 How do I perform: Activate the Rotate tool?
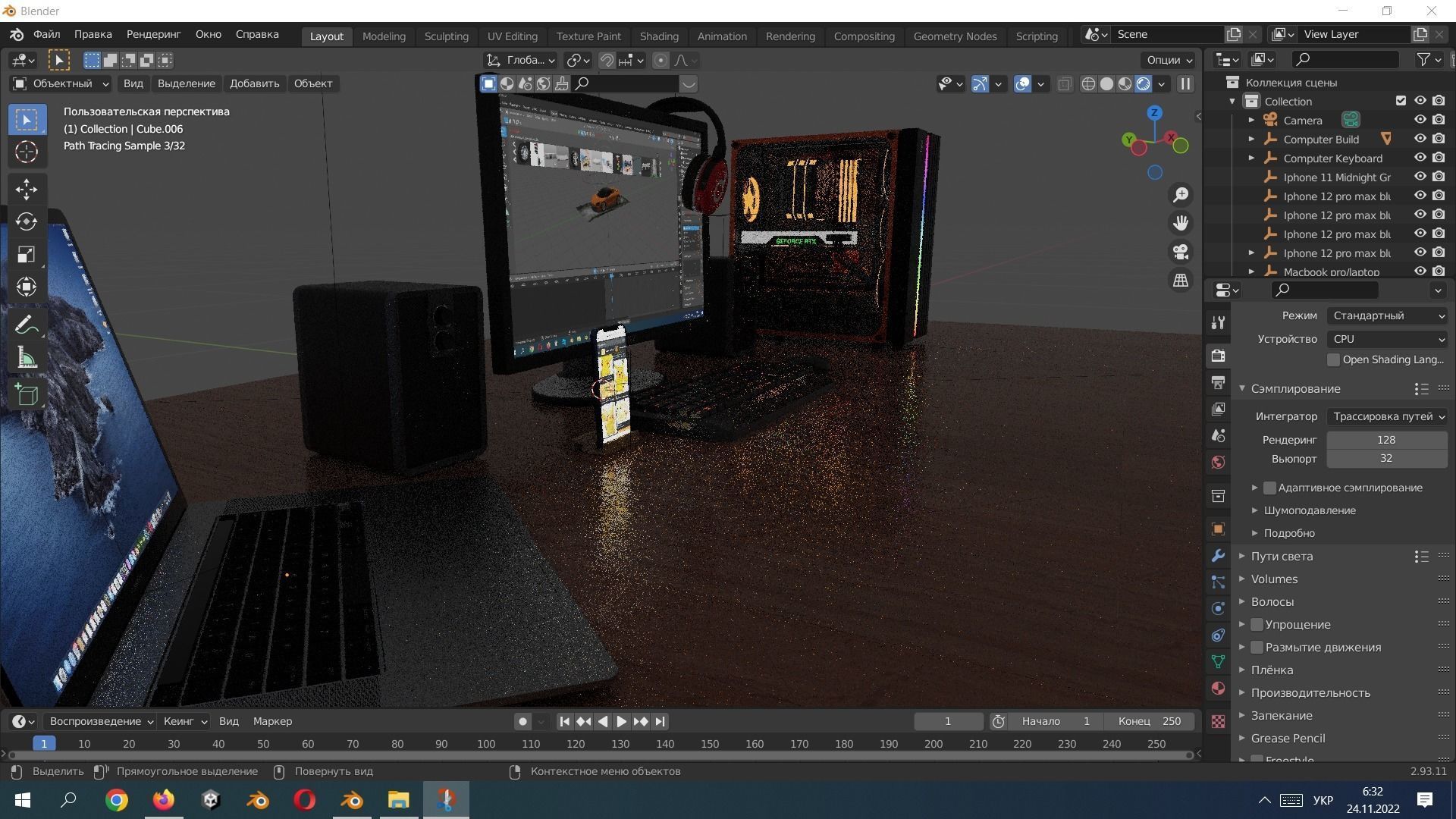(27, 221)
